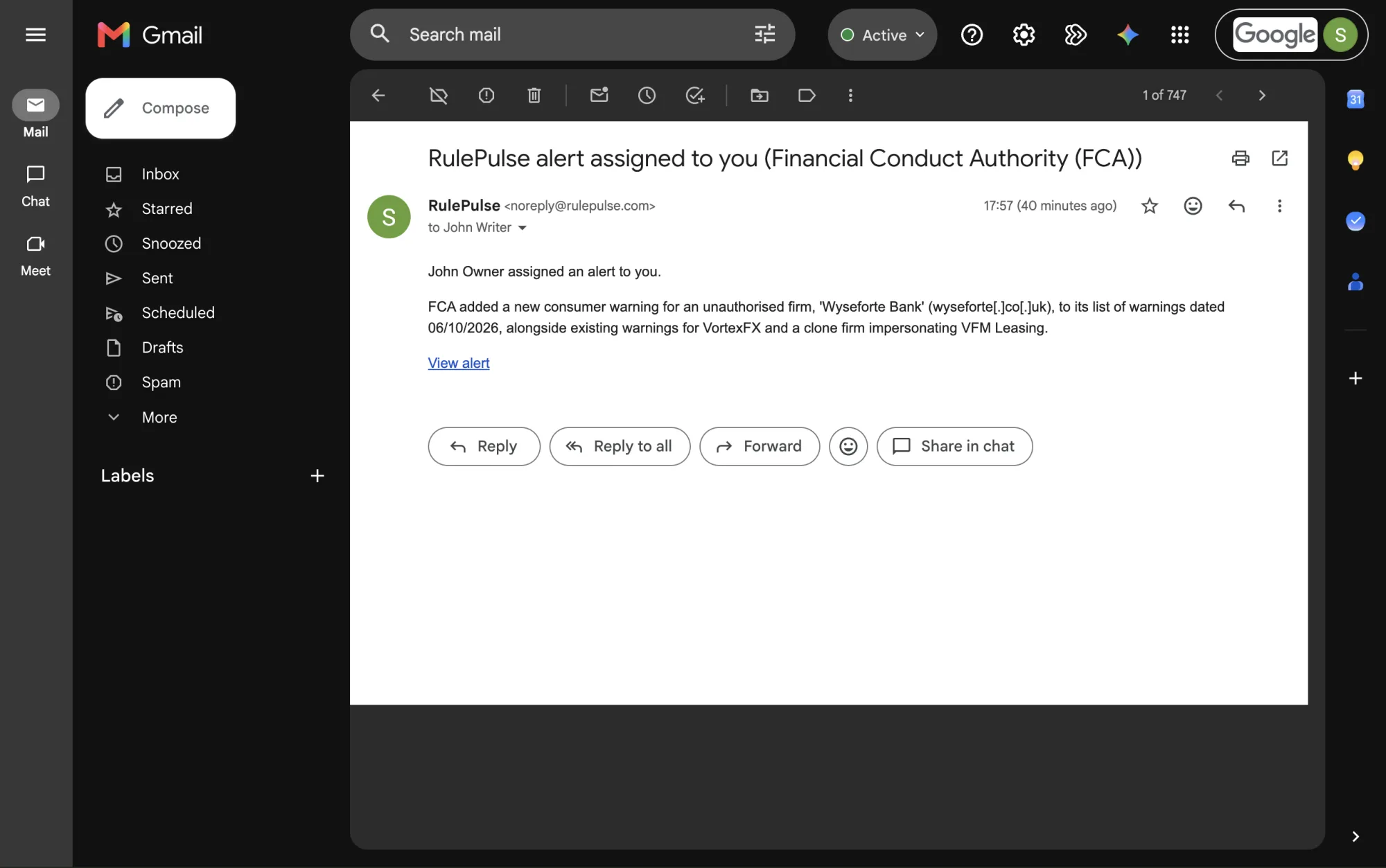1386x868 pixels.
Task: Open email in new window
Action: (x=1280, y=159)
